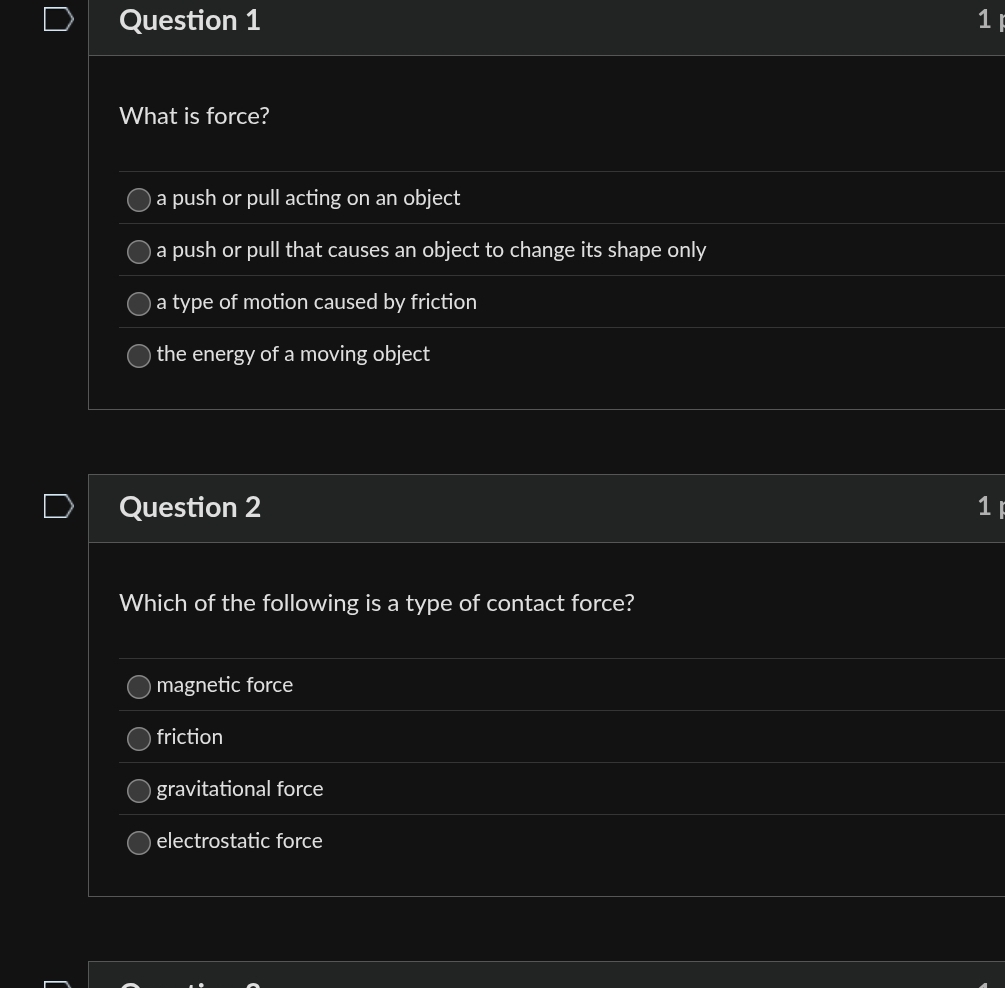This screenshot has width=1005, height=988.
Task: Select 'gravitational force' radio option
Action: click(x=139, y=791)
